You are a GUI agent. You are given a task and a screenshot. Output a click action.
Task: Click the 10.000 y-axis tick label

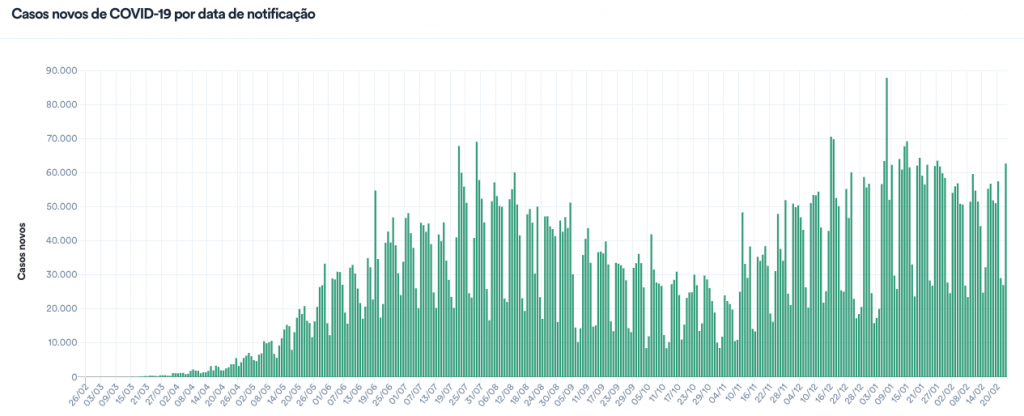point(62,343)
